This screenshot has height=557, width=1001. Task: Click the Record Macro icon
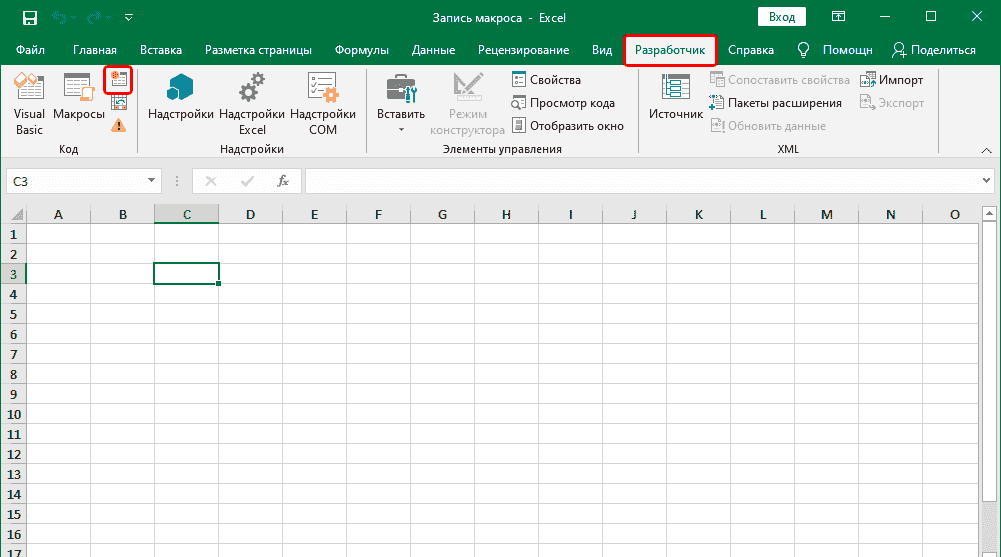[x=119, y=80]
